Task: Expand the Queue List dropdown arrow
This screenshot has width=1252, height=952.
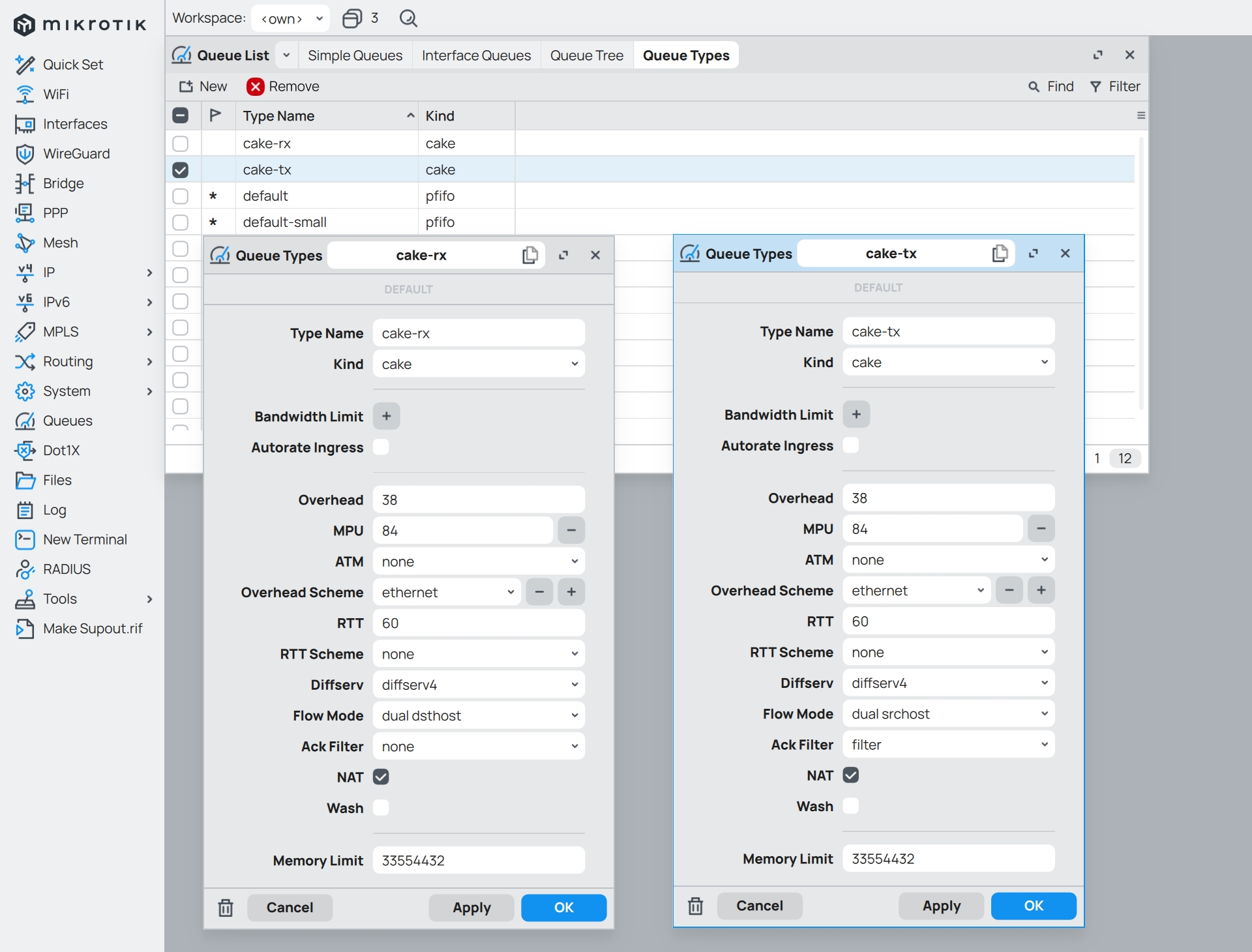Action: click(x=286, y=55)
